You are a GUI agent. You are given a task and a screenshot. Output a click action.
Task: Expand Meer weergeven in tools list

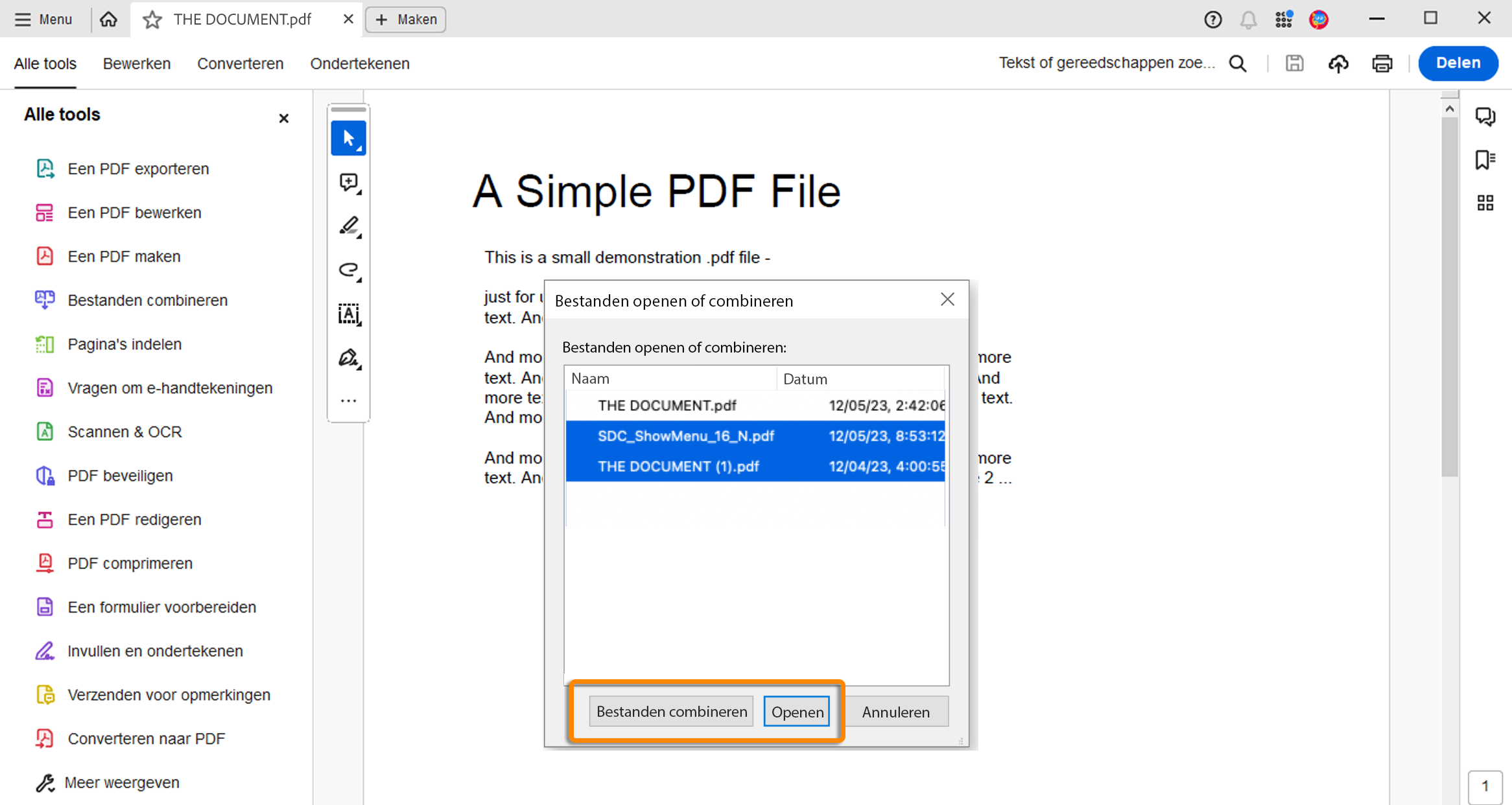coord(122,782)
